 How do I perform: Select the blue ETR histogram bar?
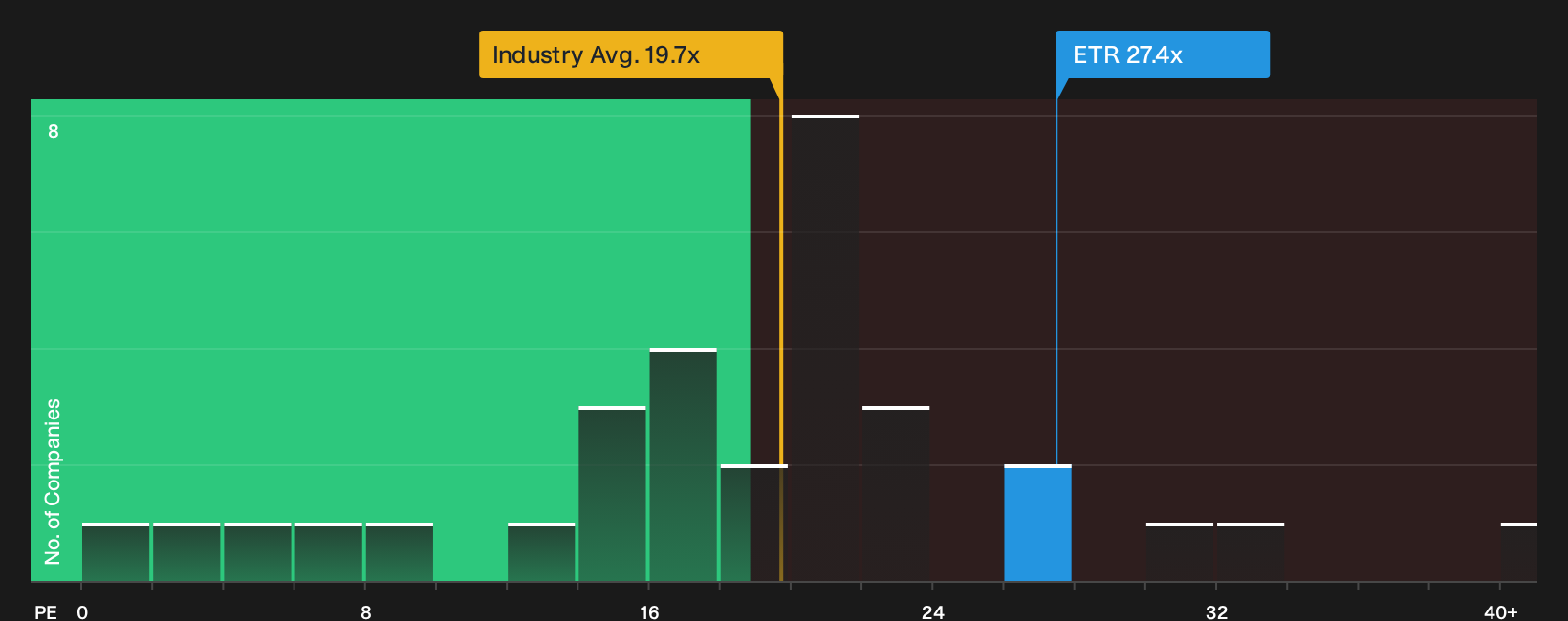(1037, 524)
